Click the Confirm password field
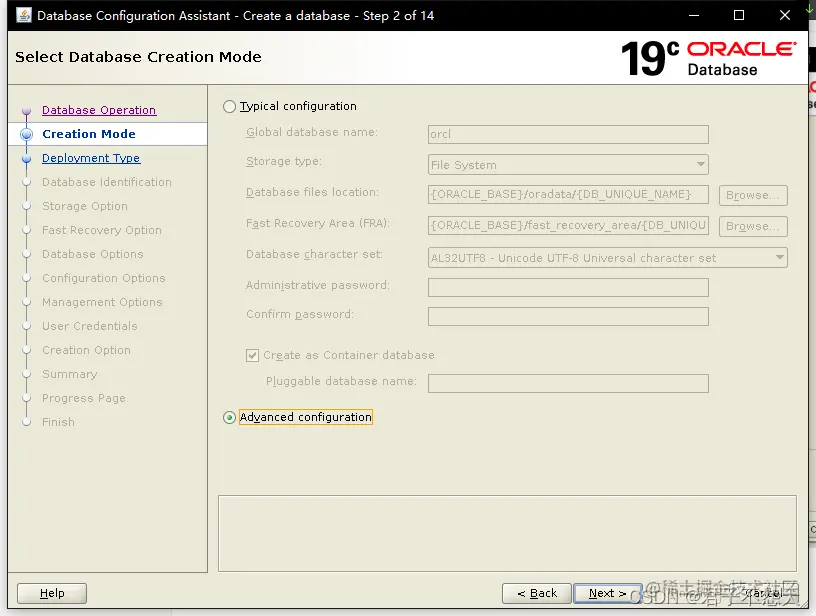Viewport: 816px width, 616px height. pos(568,316)
